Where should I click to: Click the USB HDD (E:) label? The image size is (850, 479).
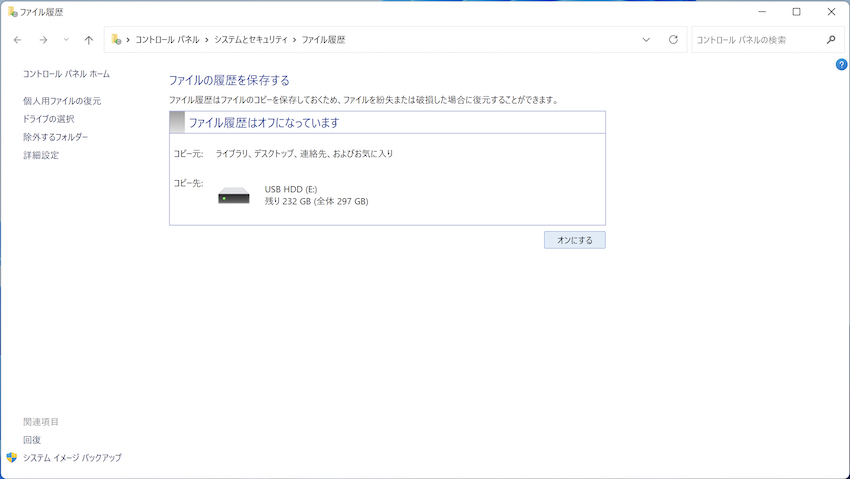pos(291,189)
